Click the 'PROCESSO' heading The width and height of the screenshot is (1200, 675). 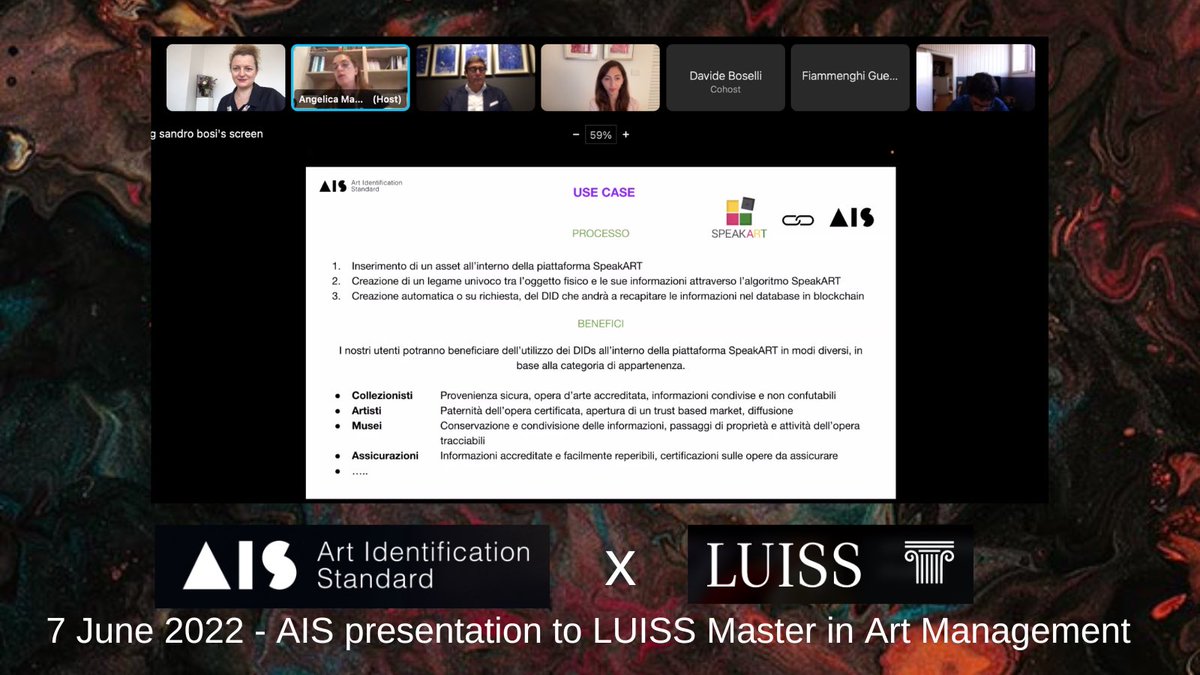point(601,233)
